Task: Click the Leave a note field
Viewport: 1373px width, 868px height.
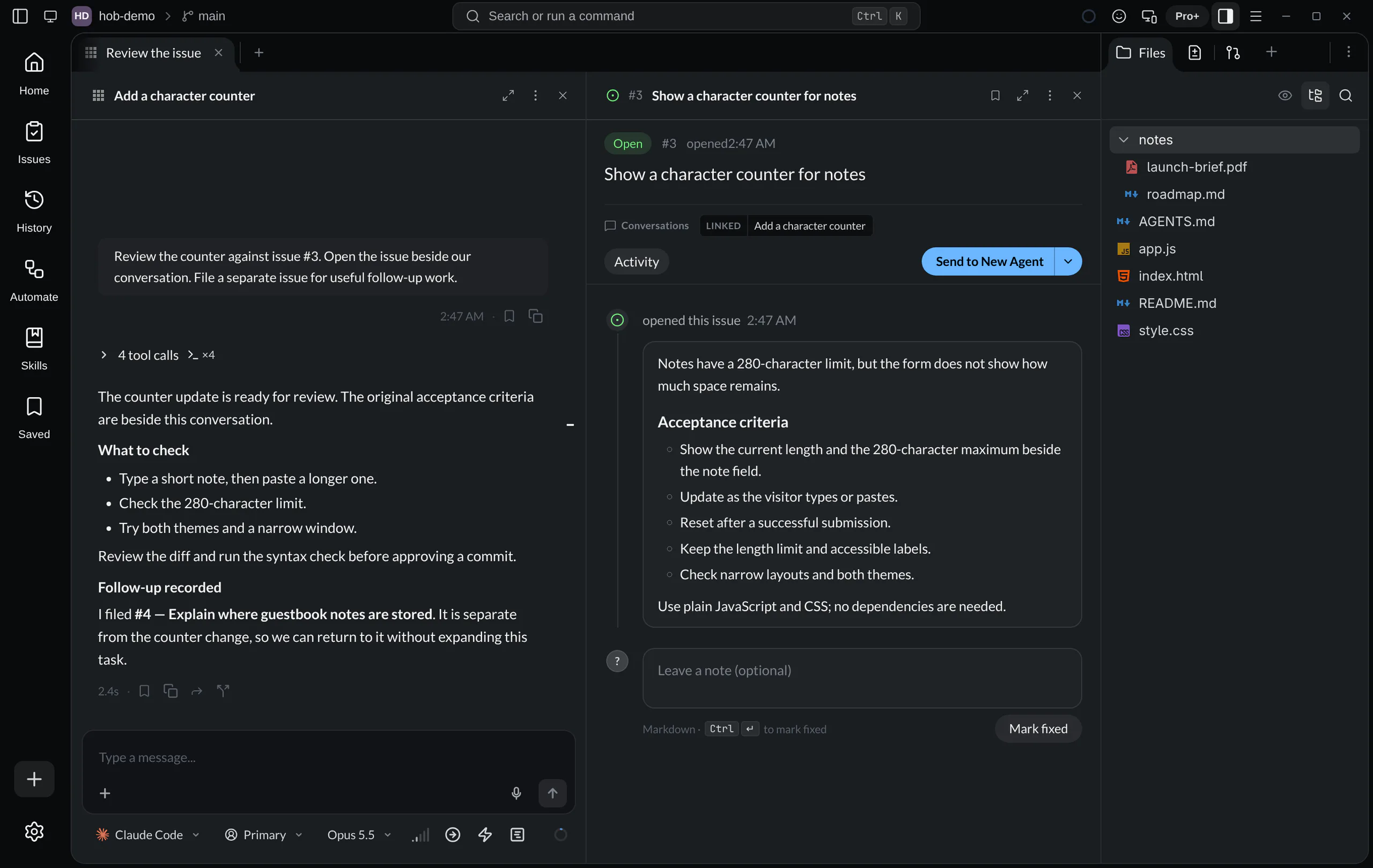Action: (x=861, y=678)
